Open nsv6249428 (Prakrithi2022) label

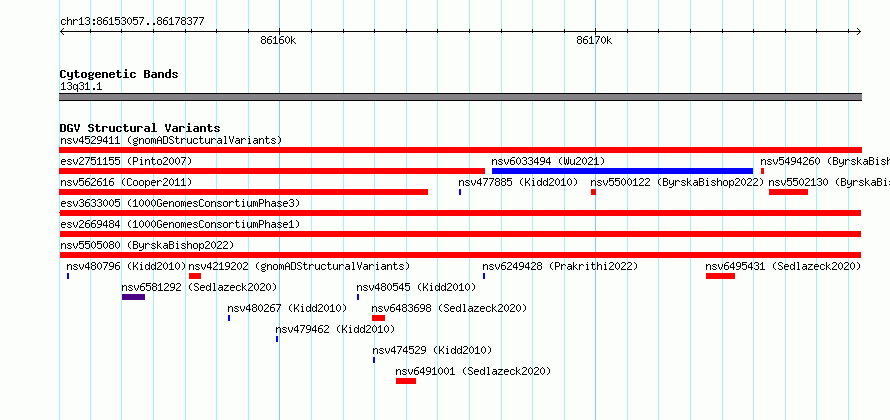(560, 267)
